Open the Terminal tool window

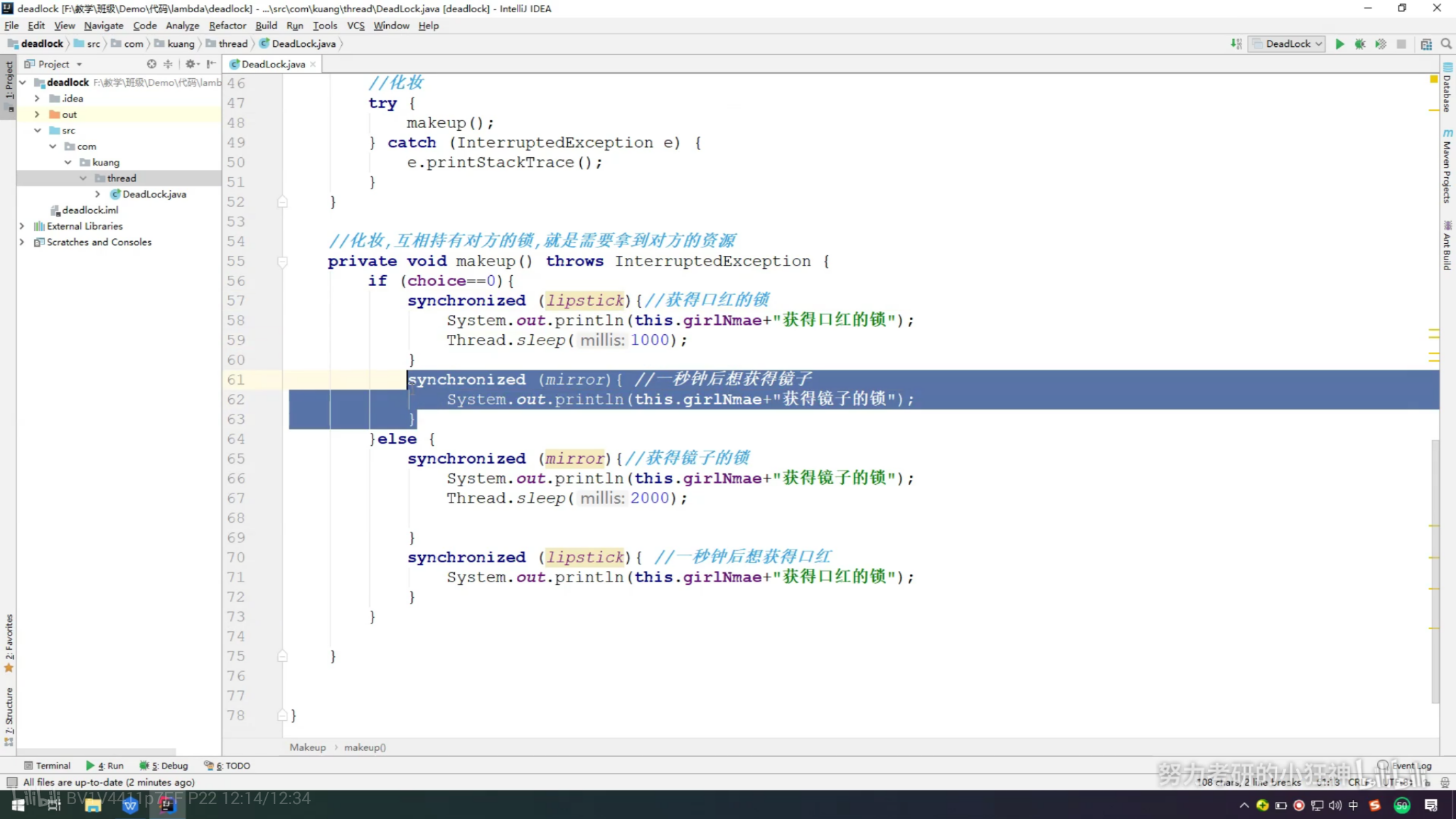coord(47,766)
